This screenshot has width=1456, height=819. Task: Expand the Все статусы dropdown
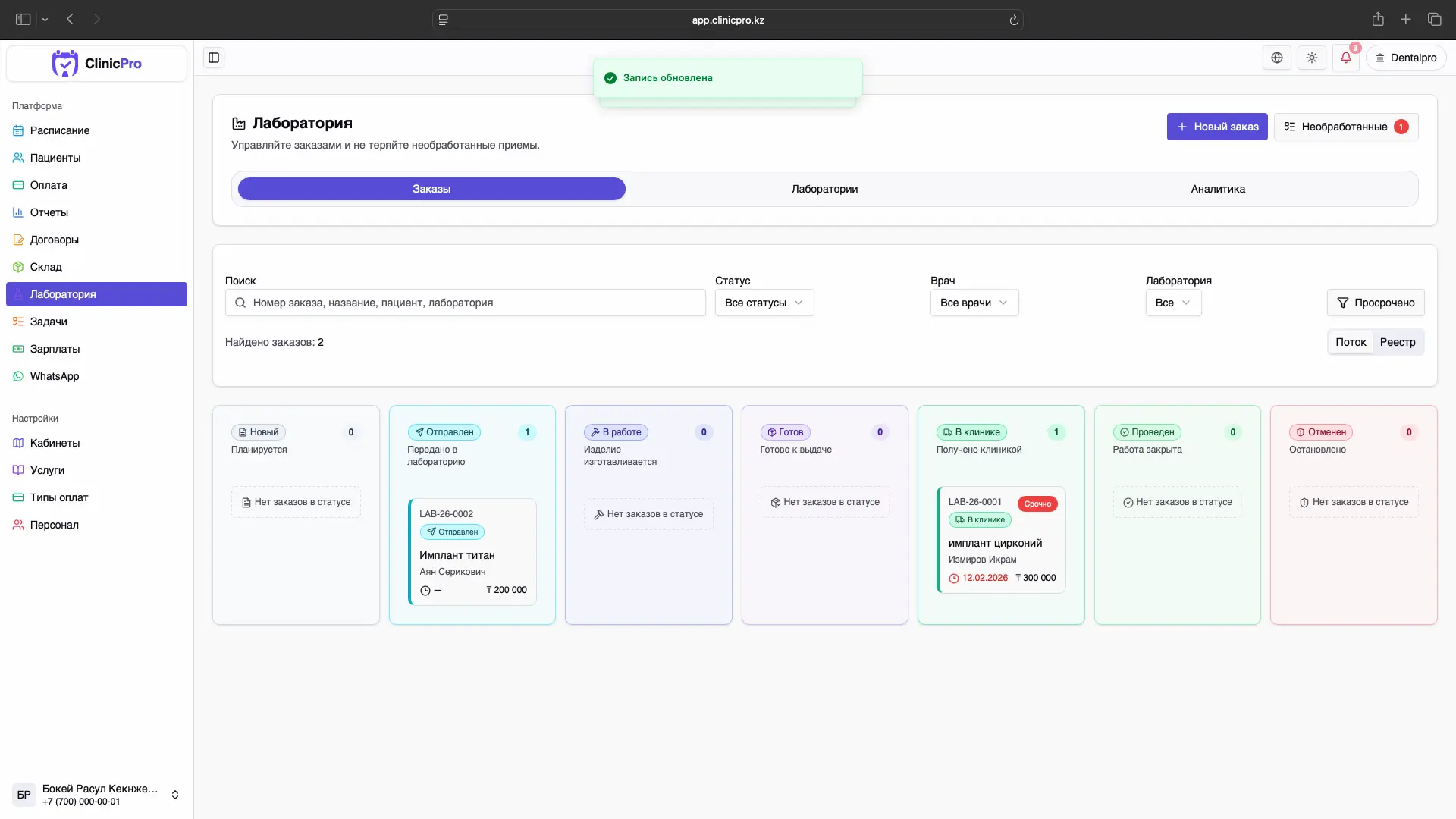pos(764,303)
